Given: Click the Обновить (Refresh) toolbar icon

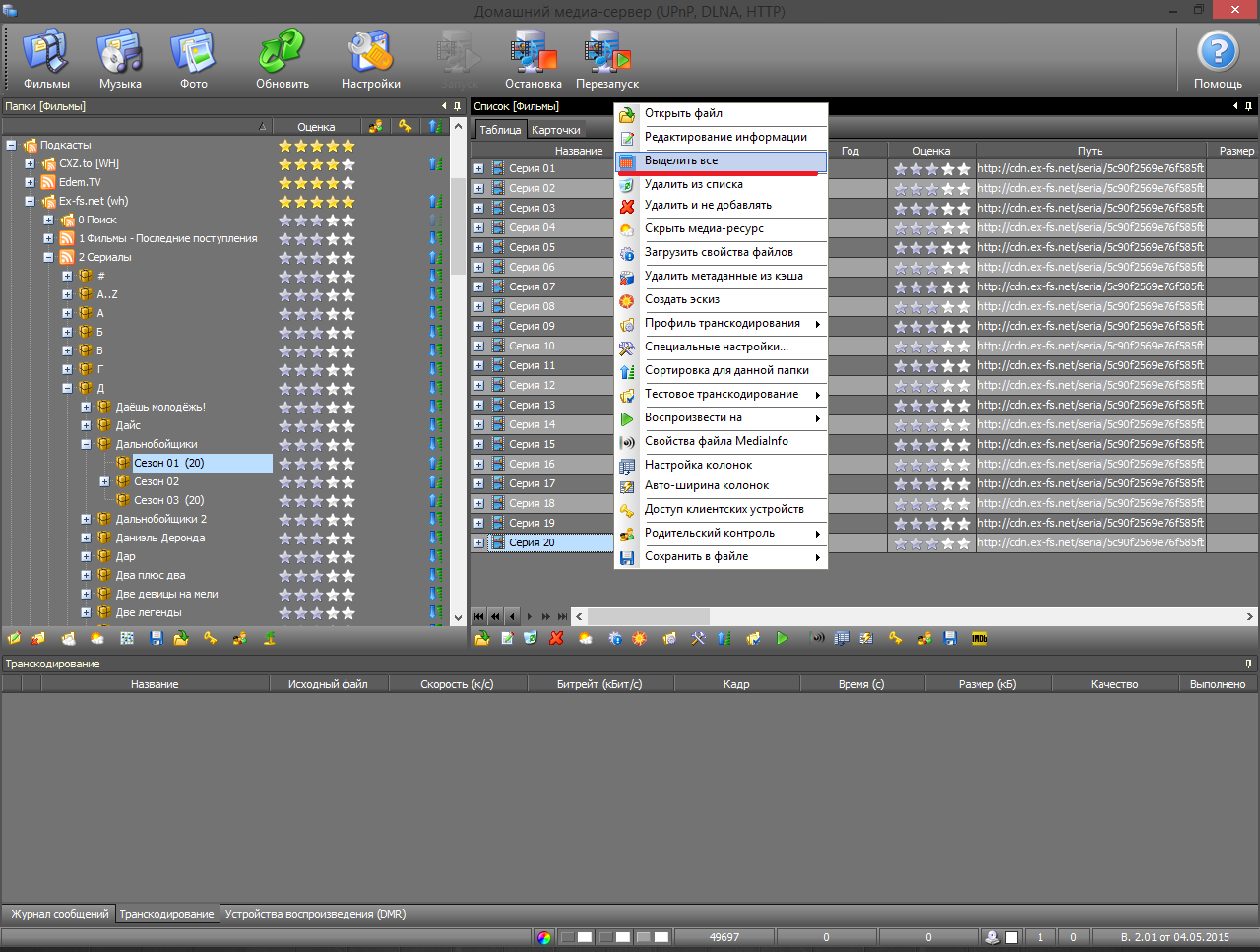Looking at the screenshot, I should [x=283, y=59].
